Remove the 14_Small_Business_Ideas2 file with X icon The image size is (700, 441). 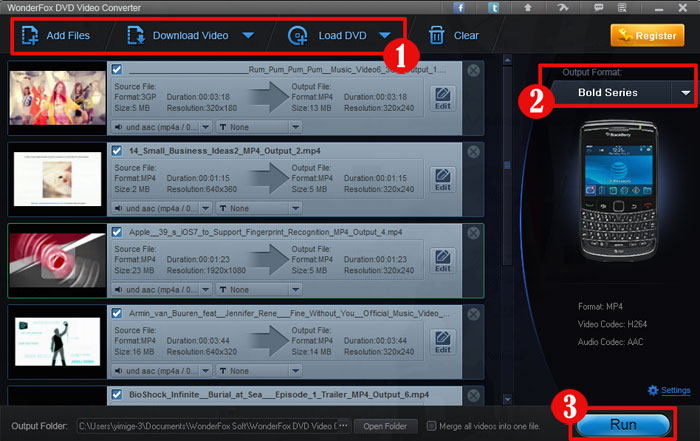tap(474, 152)
